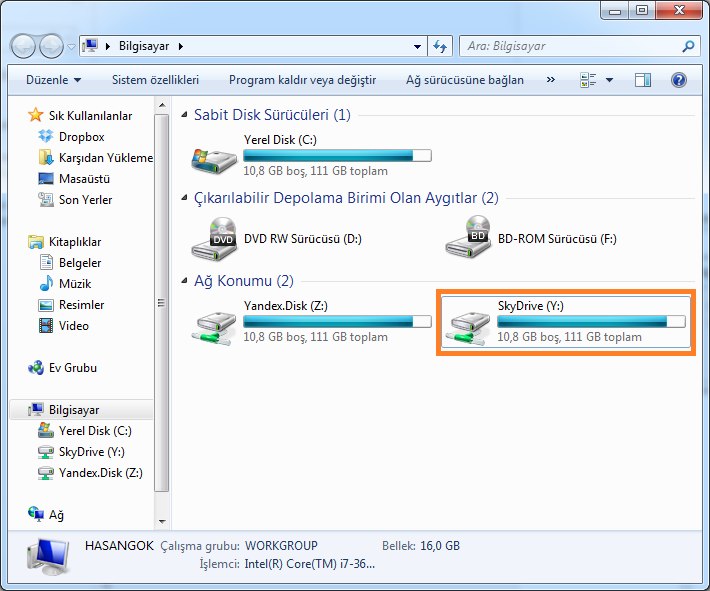Open the Düzenle menu
This screenshot has height=591, width=710.
pyautogui.click(x=53, y=80)
